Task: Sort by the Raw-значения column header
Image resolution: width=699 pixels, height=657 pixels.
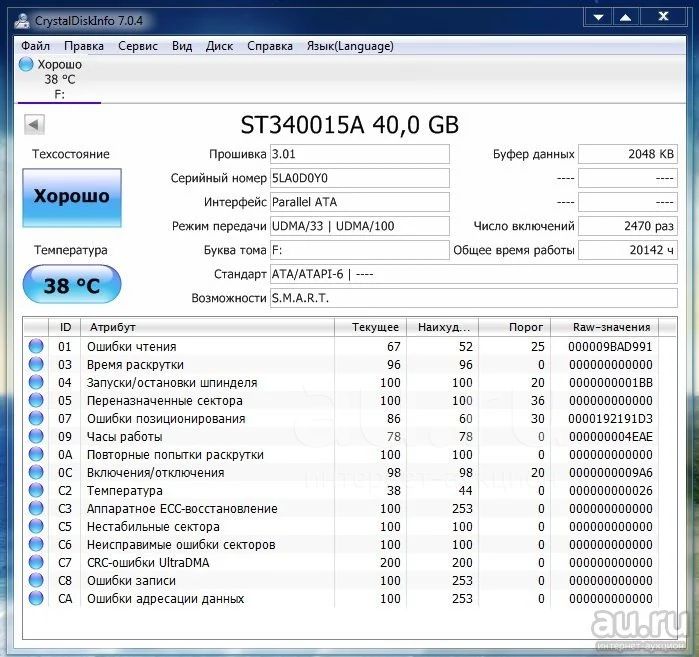Action: tap(611, 327)
